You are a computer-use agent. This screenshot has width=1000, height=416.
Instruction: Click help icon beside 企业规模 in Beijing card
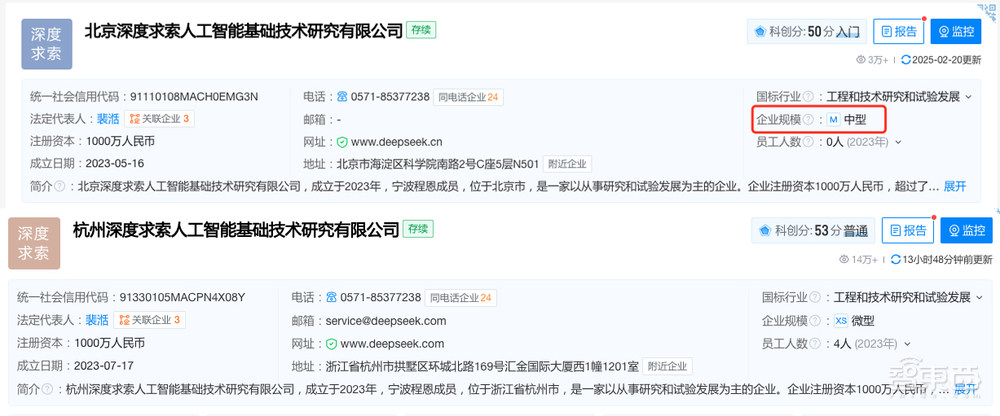pyautogui.click(x=808, y=119)
